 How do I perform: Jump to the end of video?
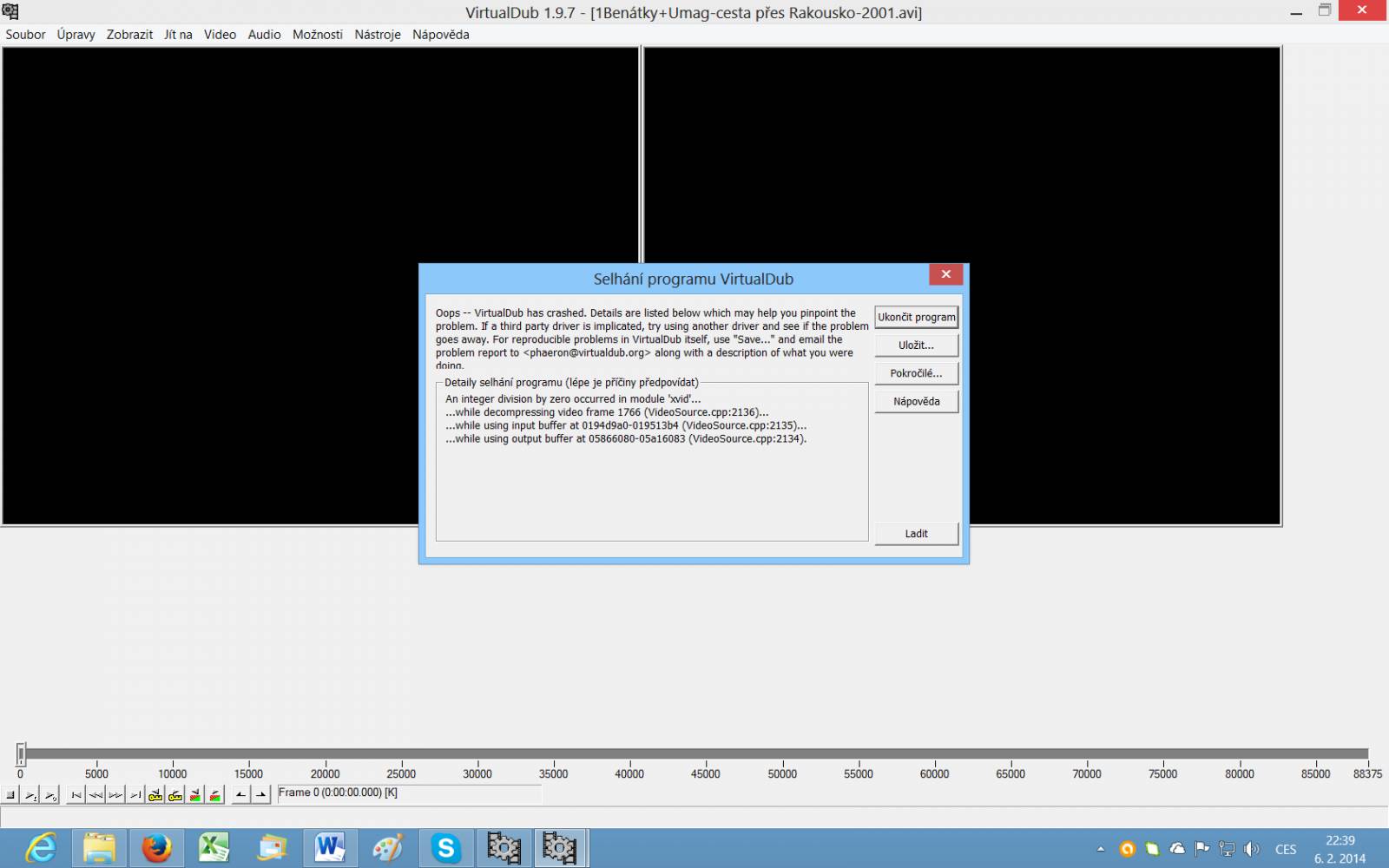click(135, 794)
